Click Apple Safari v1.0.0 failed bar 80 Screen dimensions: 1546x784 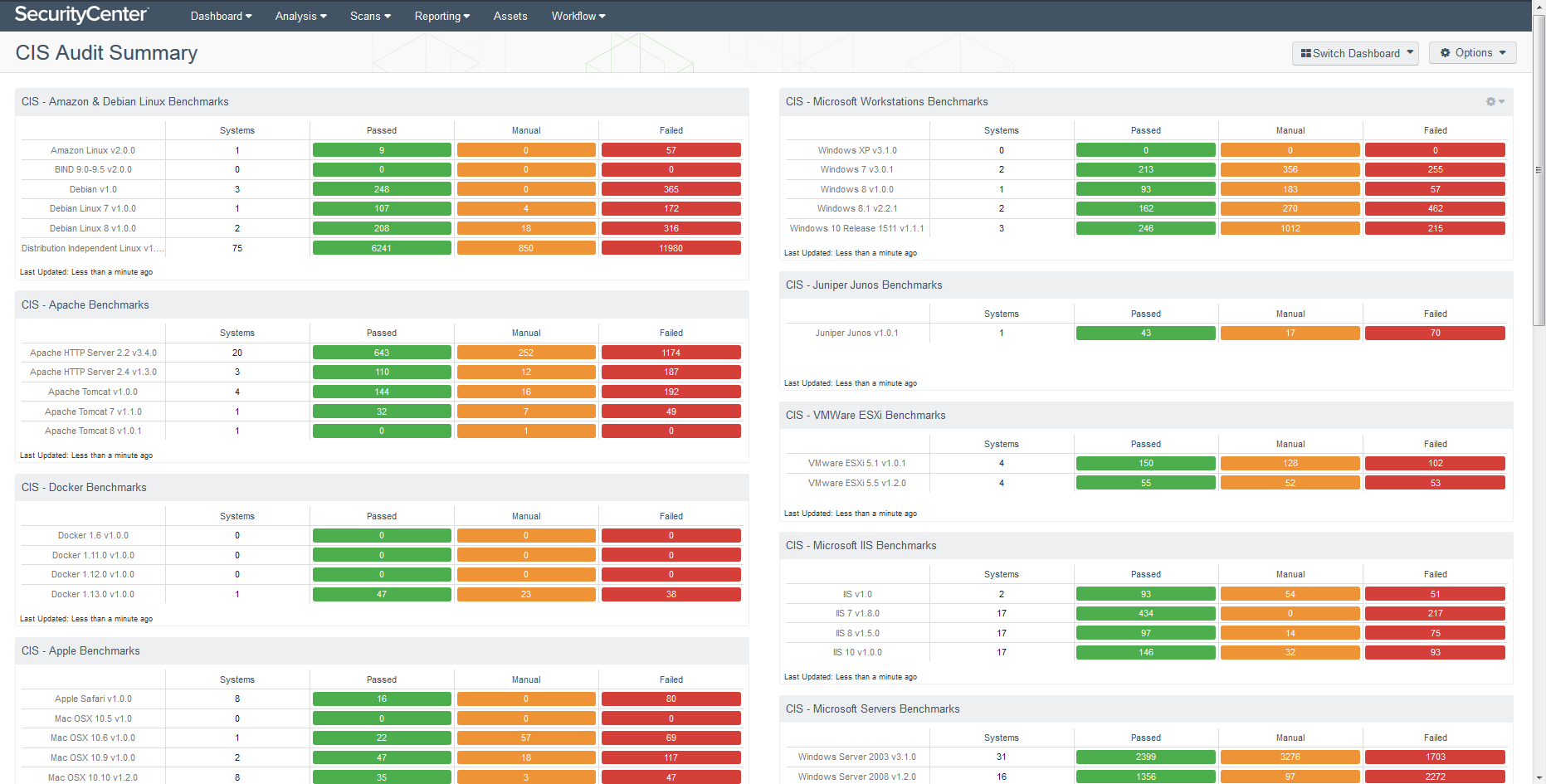671,699
